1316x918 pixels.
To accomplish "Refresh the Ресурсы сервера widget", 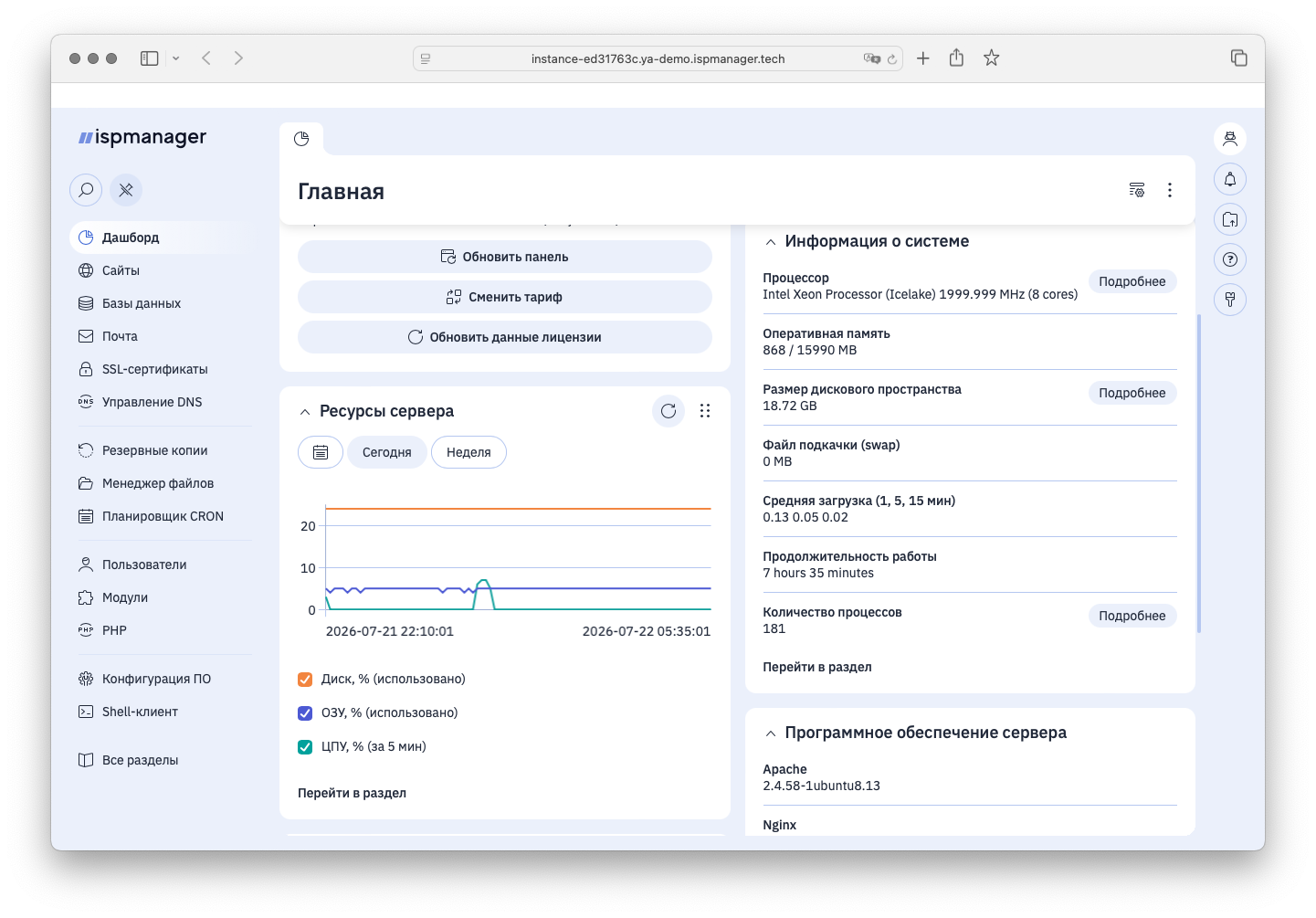I will 669,411.
